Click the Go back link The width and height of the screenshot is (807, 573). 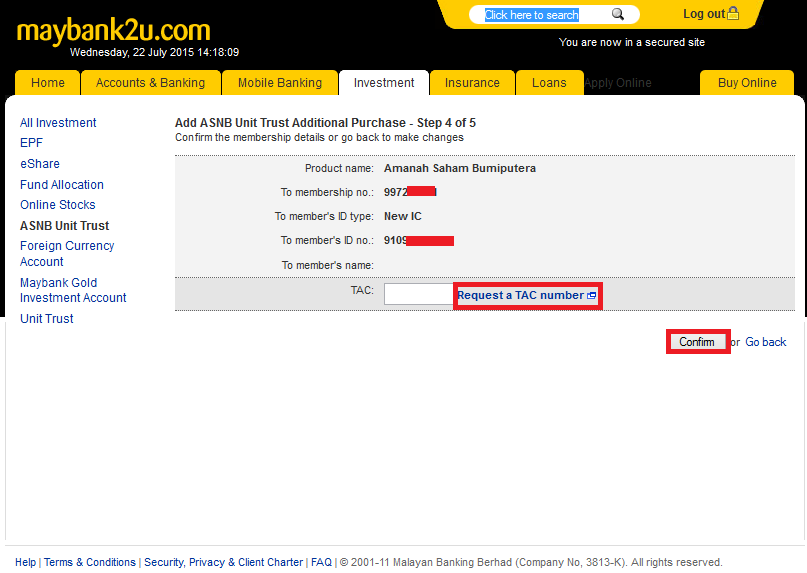(x=766, y=342)
